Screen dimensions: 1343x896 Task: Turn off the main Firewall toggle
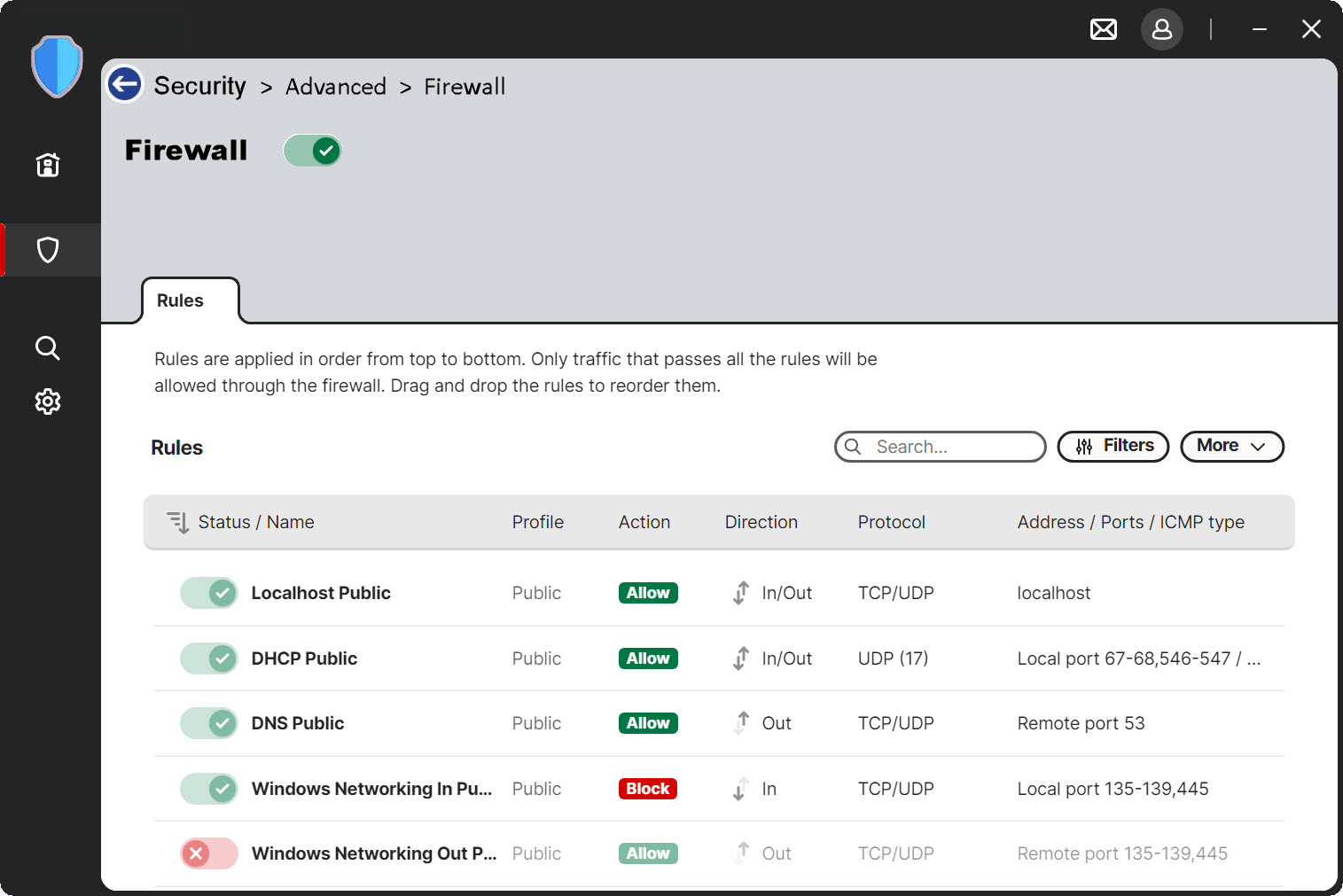click(312, 151)
